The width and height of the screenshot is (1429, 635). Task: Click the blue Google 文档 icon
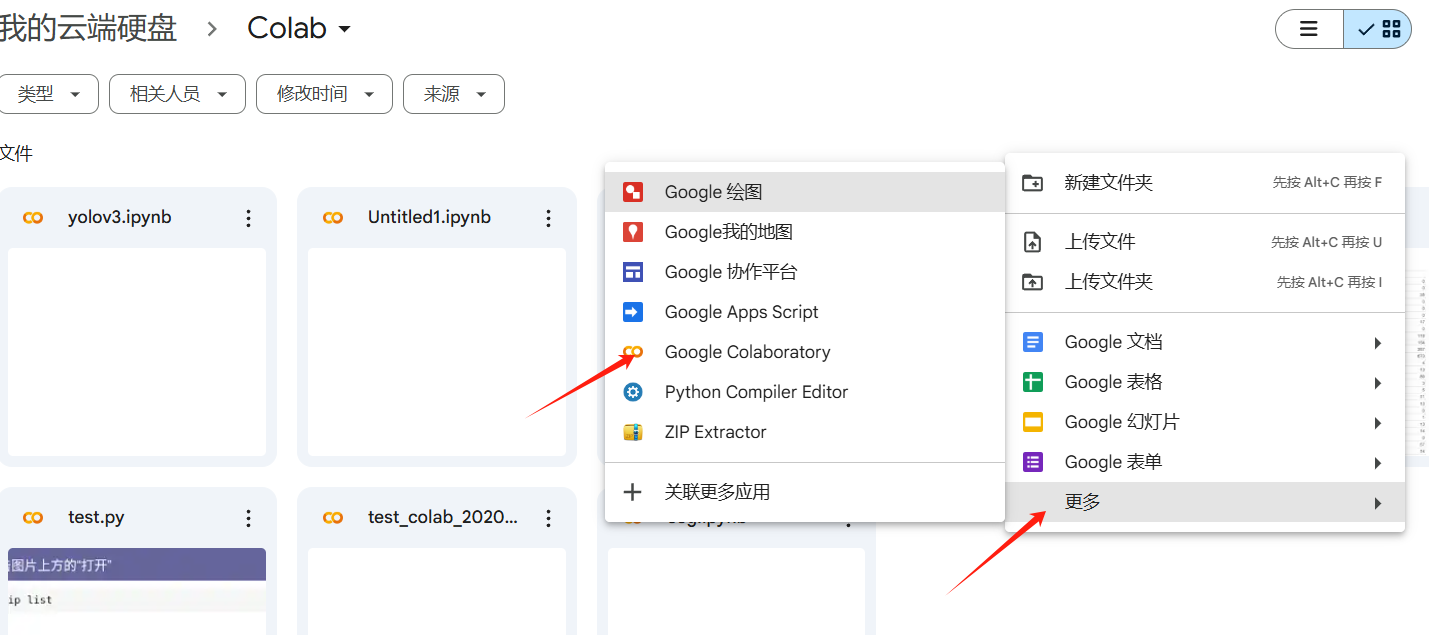[x=1033, y=342]
